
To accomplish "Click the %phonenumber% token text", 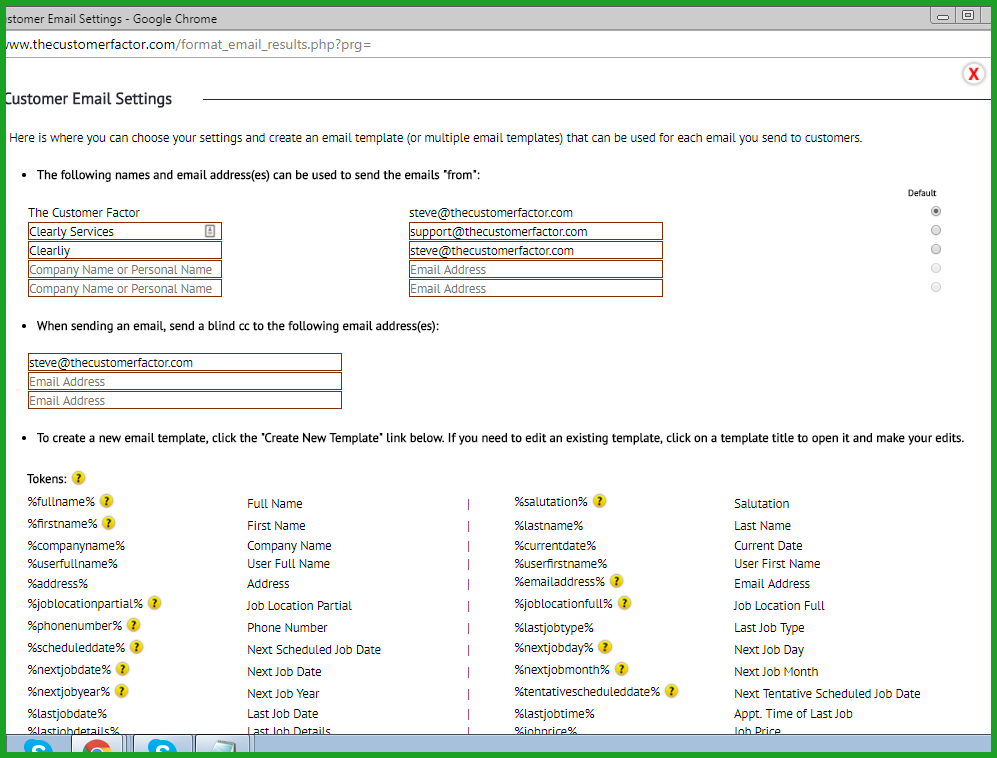I will coord(74,626).
